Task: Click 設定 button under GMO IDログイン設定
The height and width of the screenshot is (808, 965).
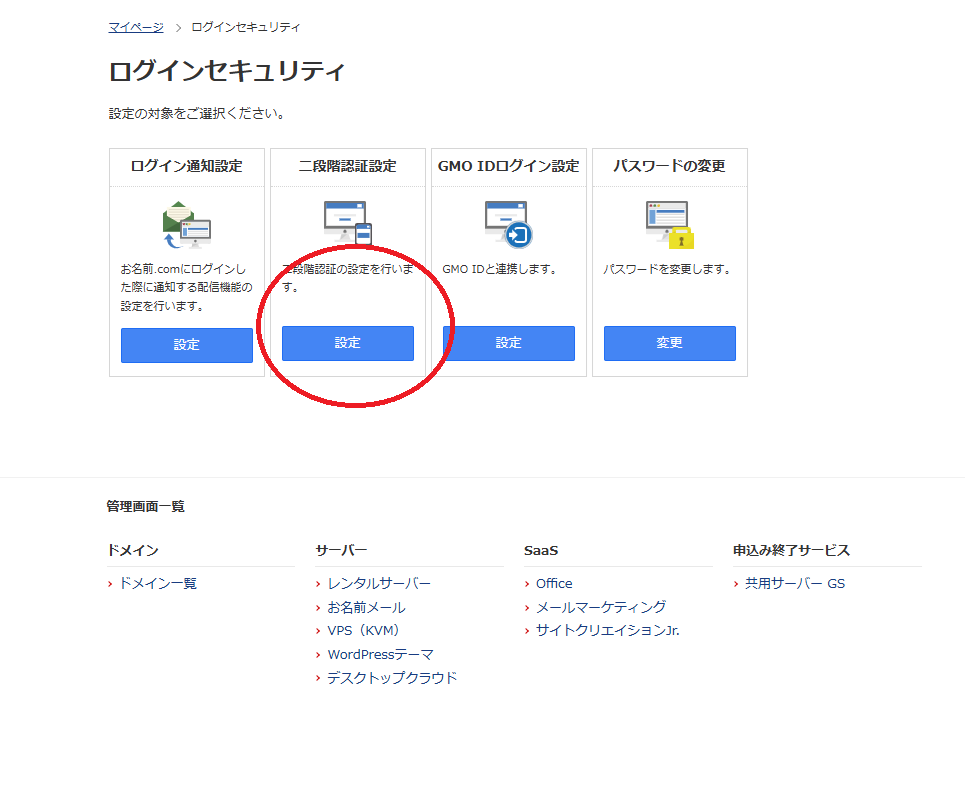Action: tap(509, 343)
